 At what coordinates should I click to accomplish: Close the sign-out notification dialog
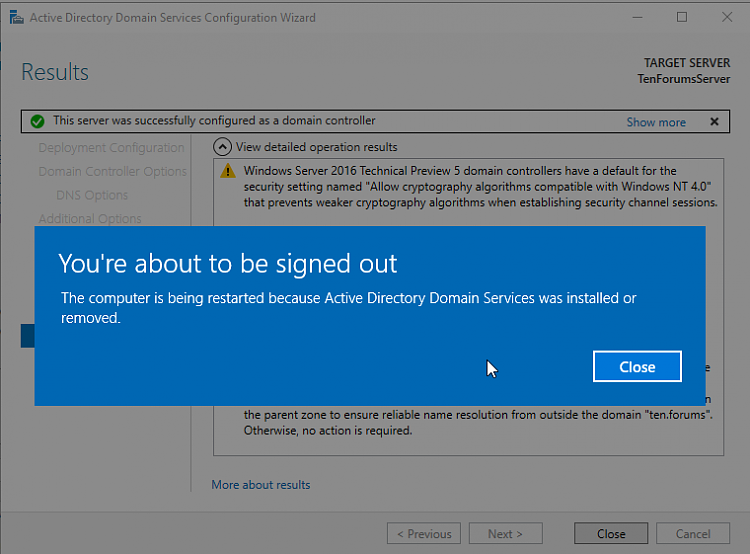637,366
